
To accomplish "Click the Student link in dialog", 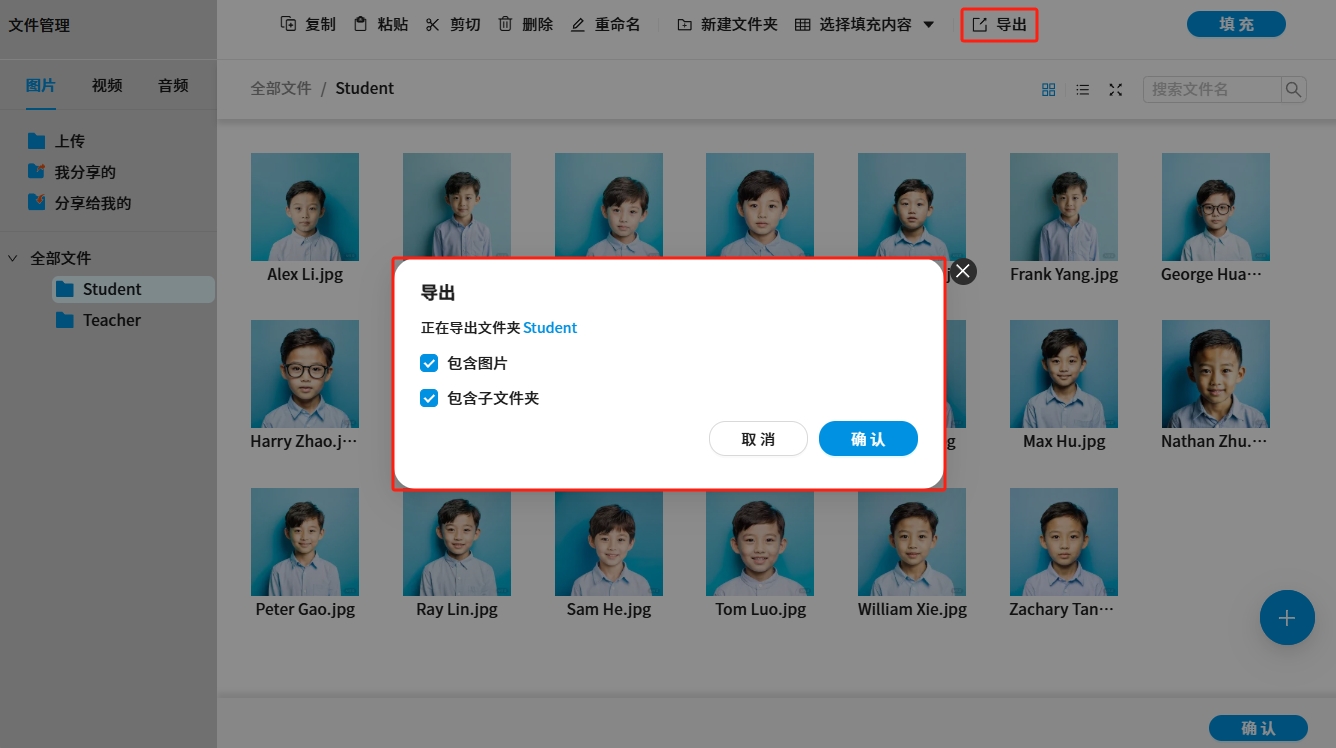I will tap(550, 327).
